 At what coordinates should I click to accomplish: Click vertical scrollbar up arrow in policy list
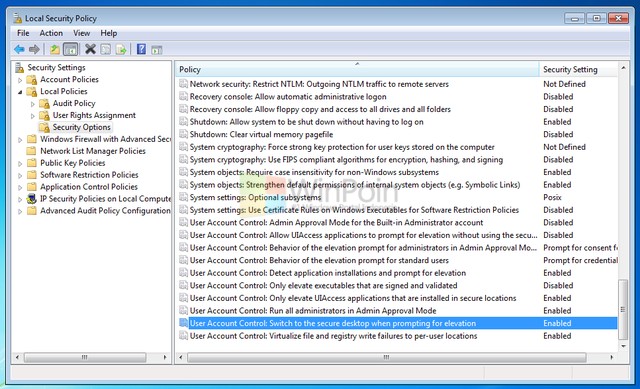pyautogui.click(x=623, y=68)
